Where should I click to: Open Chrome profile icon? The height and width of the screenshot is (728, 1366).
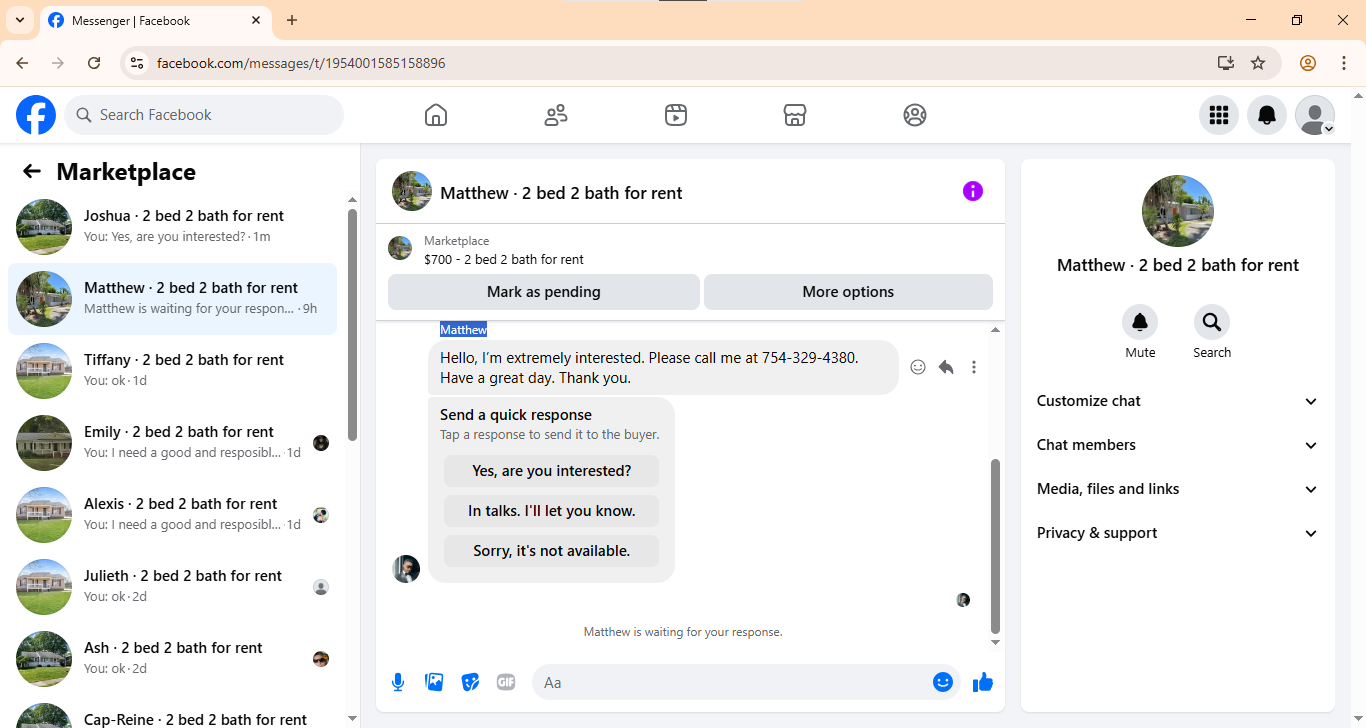point(1308,63)
